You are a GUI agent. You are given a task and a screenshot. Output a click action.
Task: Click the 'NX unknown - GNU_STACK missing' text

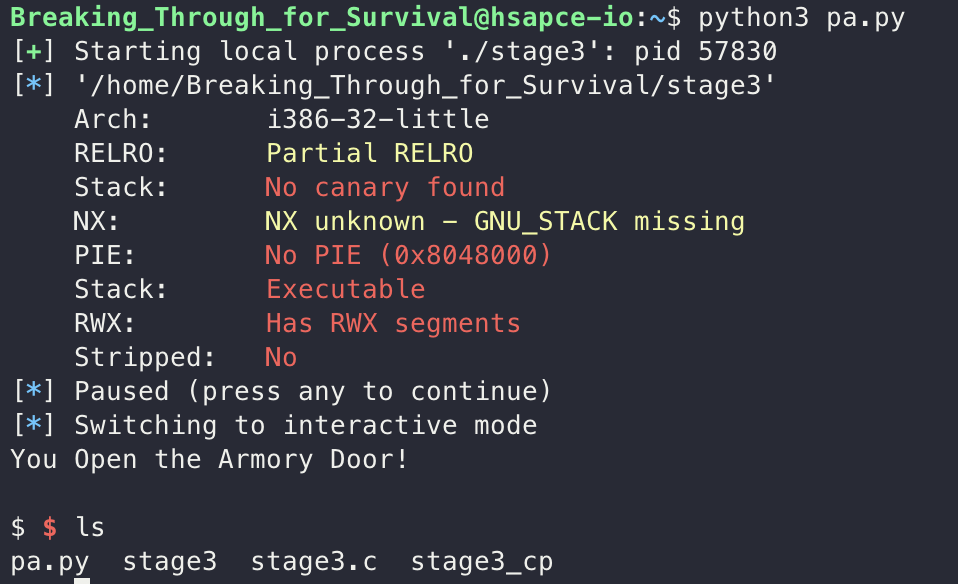click(505, 222)
